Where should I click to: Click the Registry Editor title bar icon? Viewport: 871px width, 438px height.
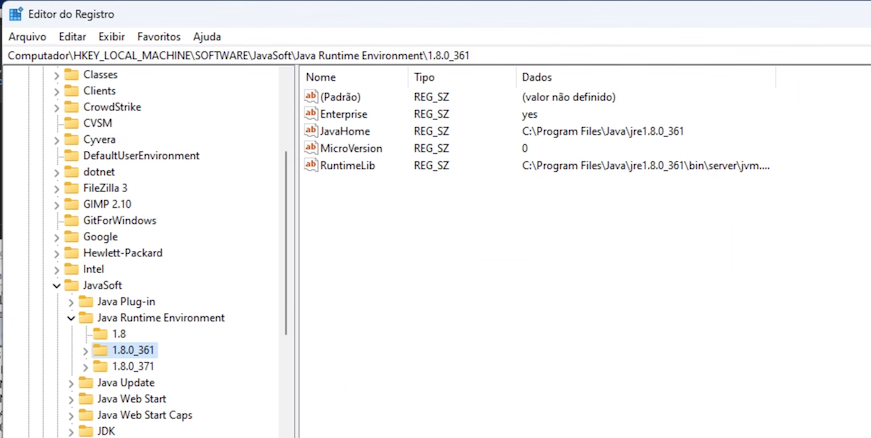click(x=16, y=14)
